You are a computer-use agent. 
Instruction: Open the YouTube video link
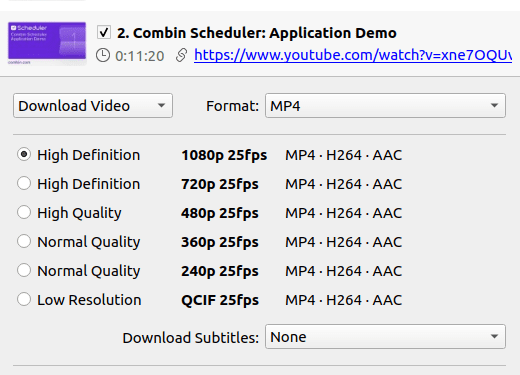point(353,55)
